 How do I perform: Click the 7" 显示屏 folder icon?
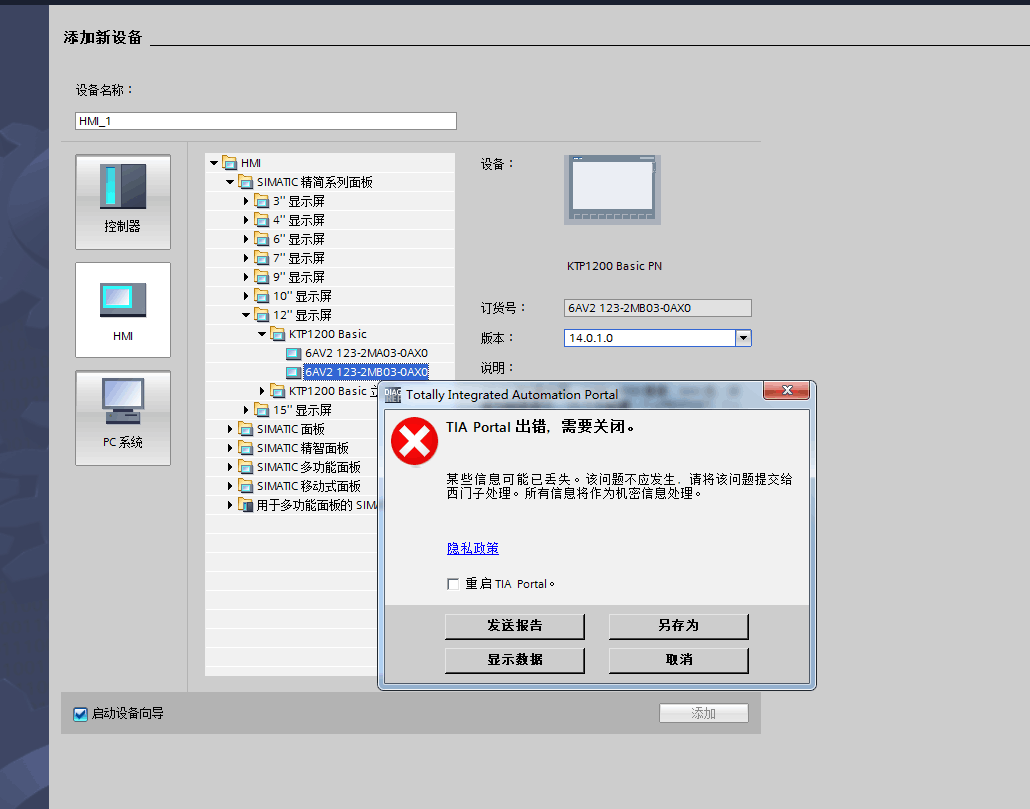(261, 258)
